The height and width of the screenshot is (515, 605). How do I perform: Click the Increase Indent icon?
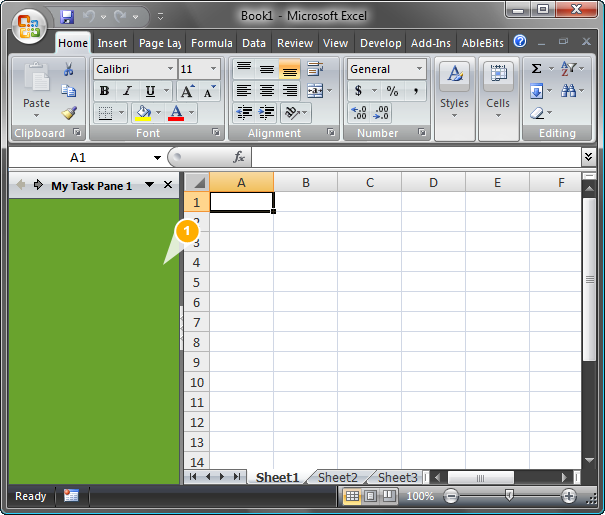click(267, 113)
